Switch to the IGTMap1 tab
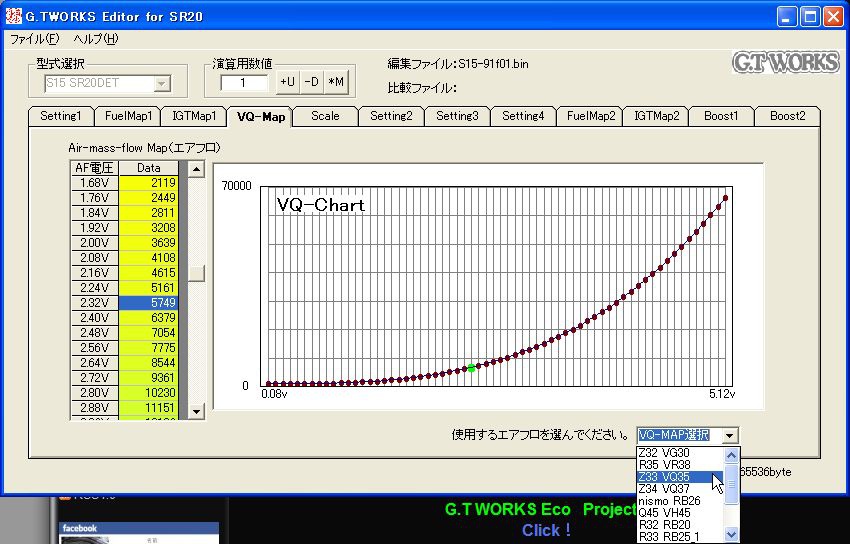Screen dimensions: 850x544 point(194,116)
